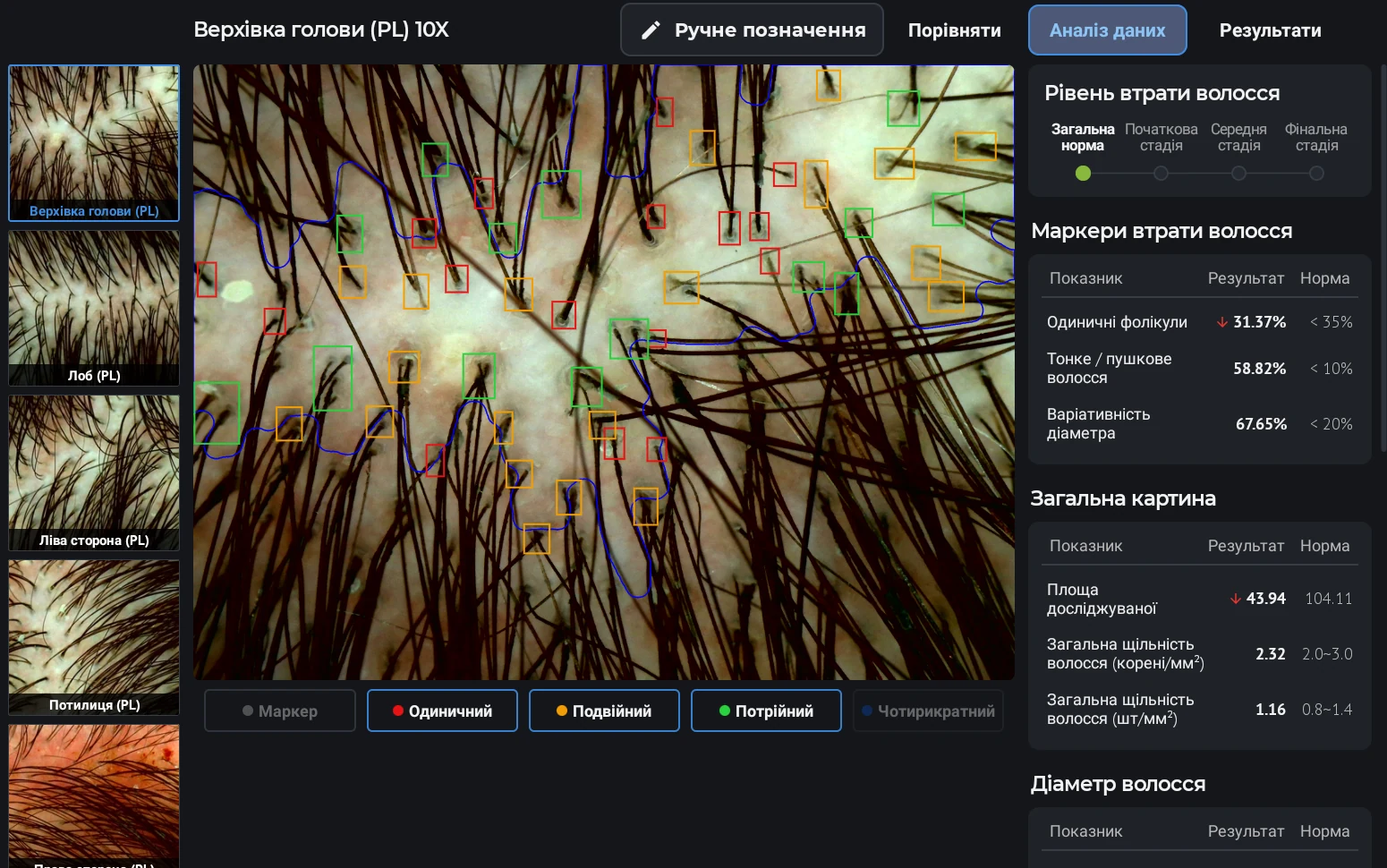The height and width of the screenshot is (868, 1387).
Task: Click the red down arrow next to 31.37%
Action: (x=1222, y=322)
